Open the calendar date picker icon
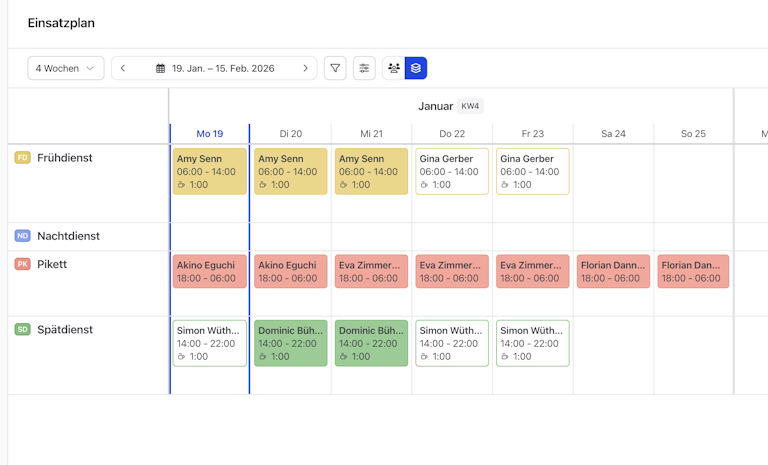Image resolution: width=768 pixels, height=465 pixels. click(160, 68)
